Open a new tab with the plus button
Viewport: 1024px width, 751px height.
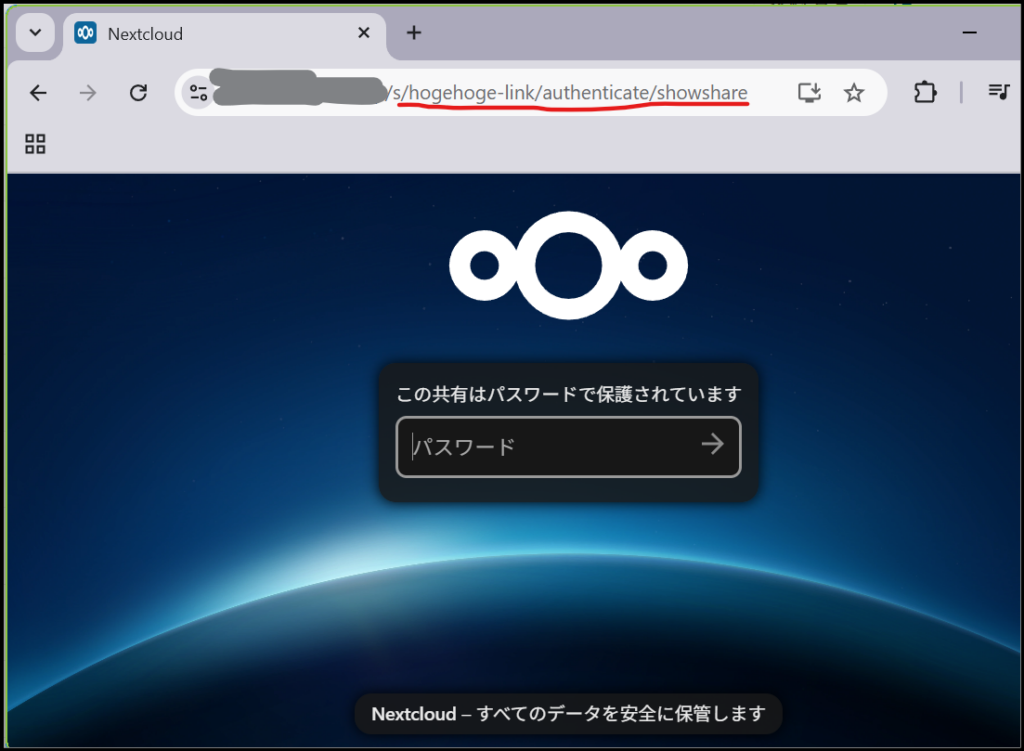[414, 33]
